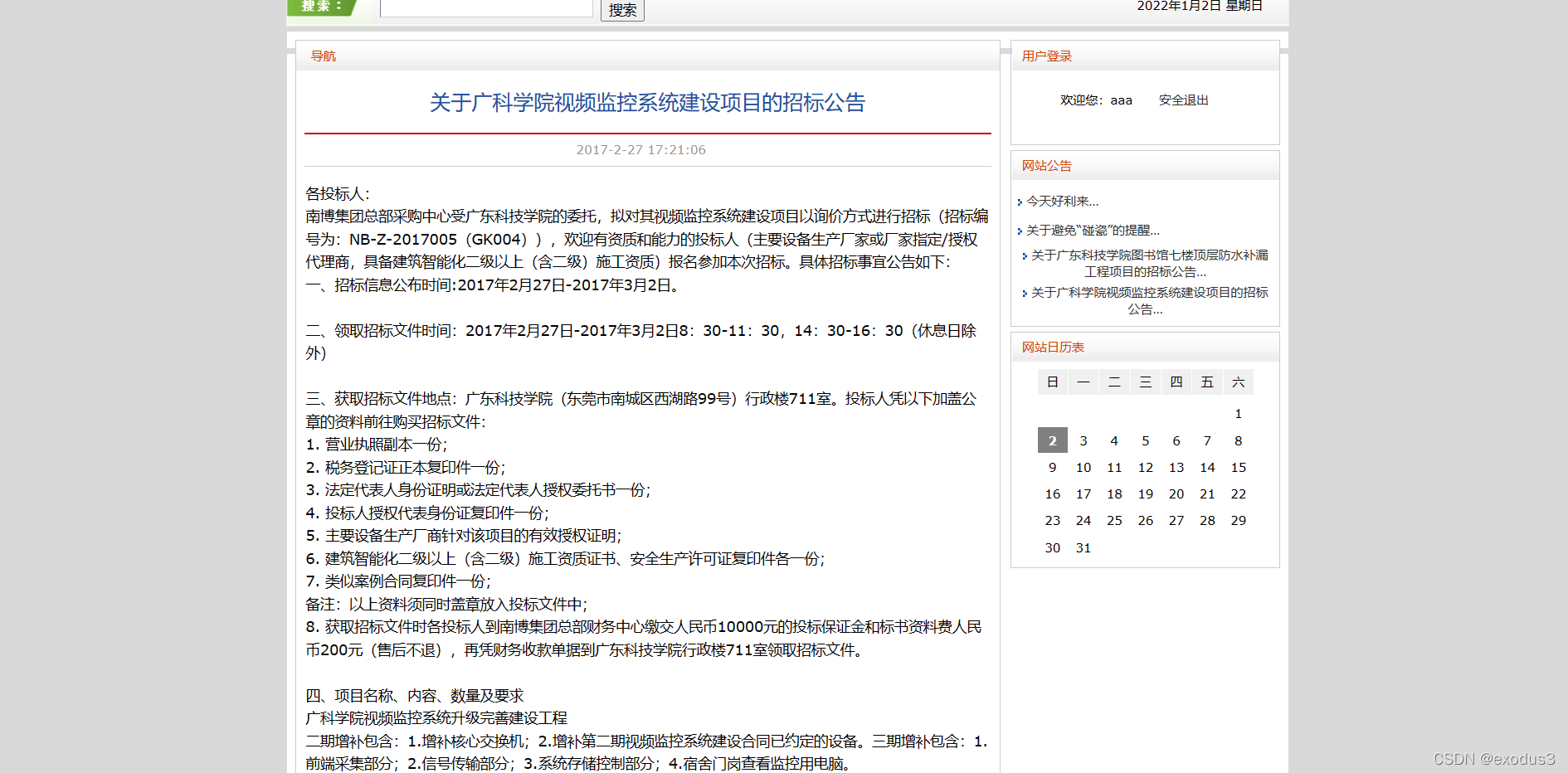Select day 16 in the calendar
Screen dimensions: 1568x773
[x=1052, y=494]
